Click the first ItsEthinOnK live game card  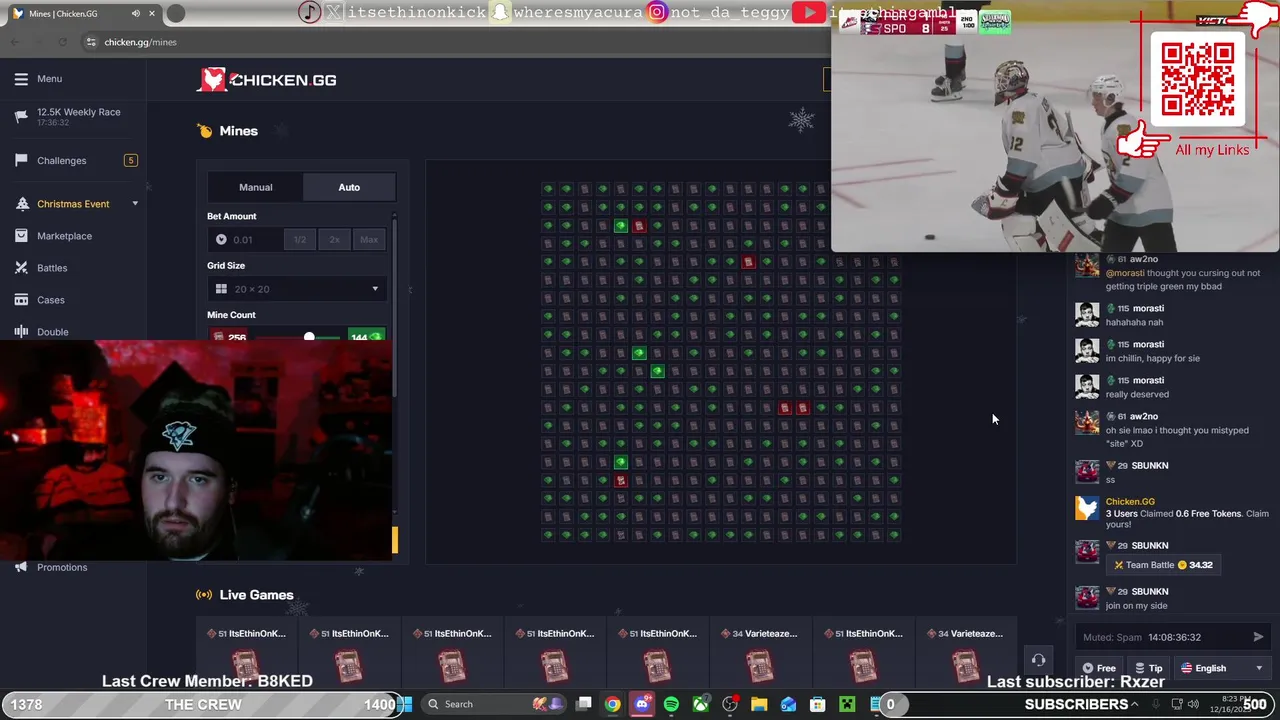tap(246, 655)
